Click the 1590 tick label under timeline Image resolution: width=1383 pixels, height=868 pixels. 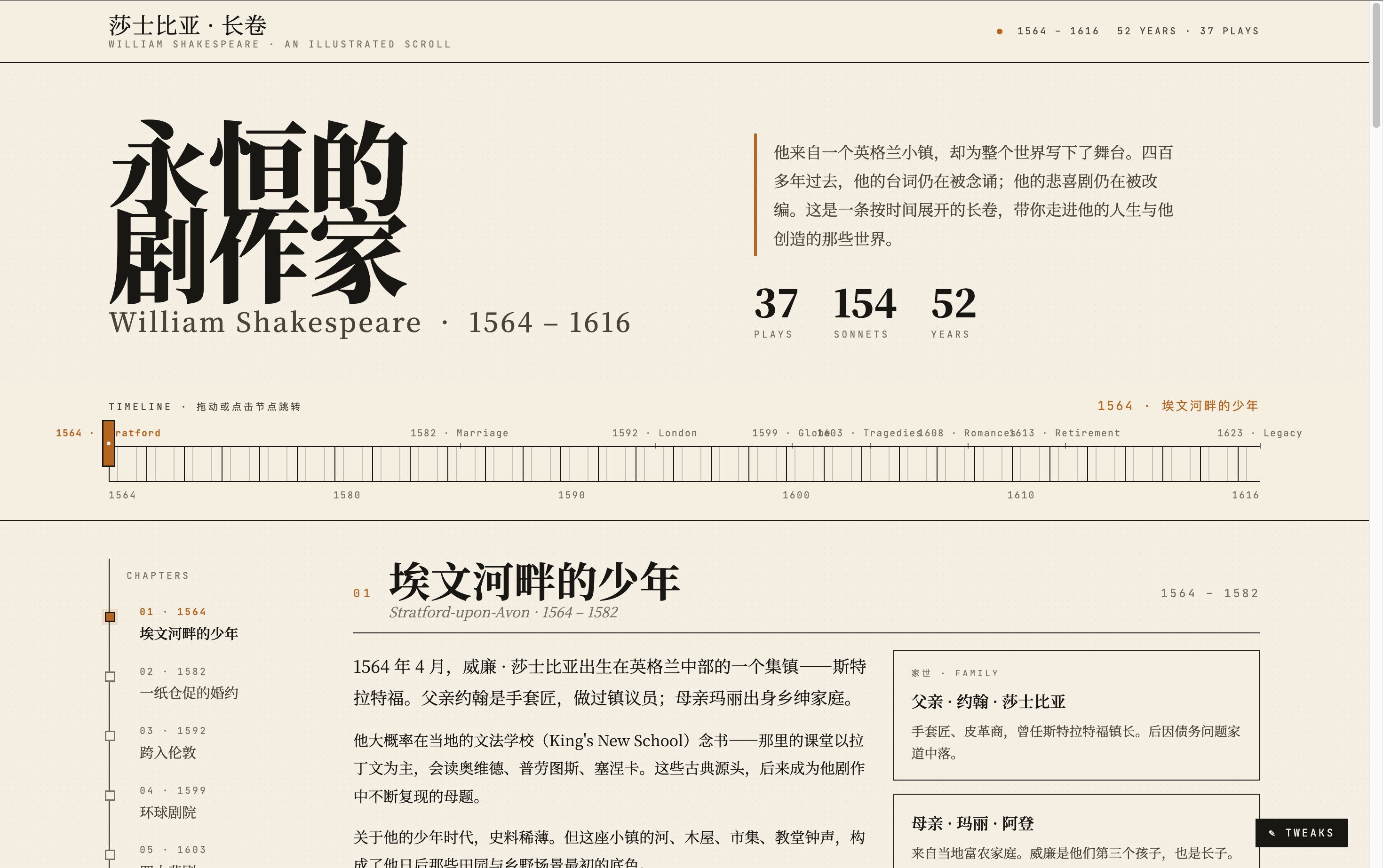tap(572, 495)
